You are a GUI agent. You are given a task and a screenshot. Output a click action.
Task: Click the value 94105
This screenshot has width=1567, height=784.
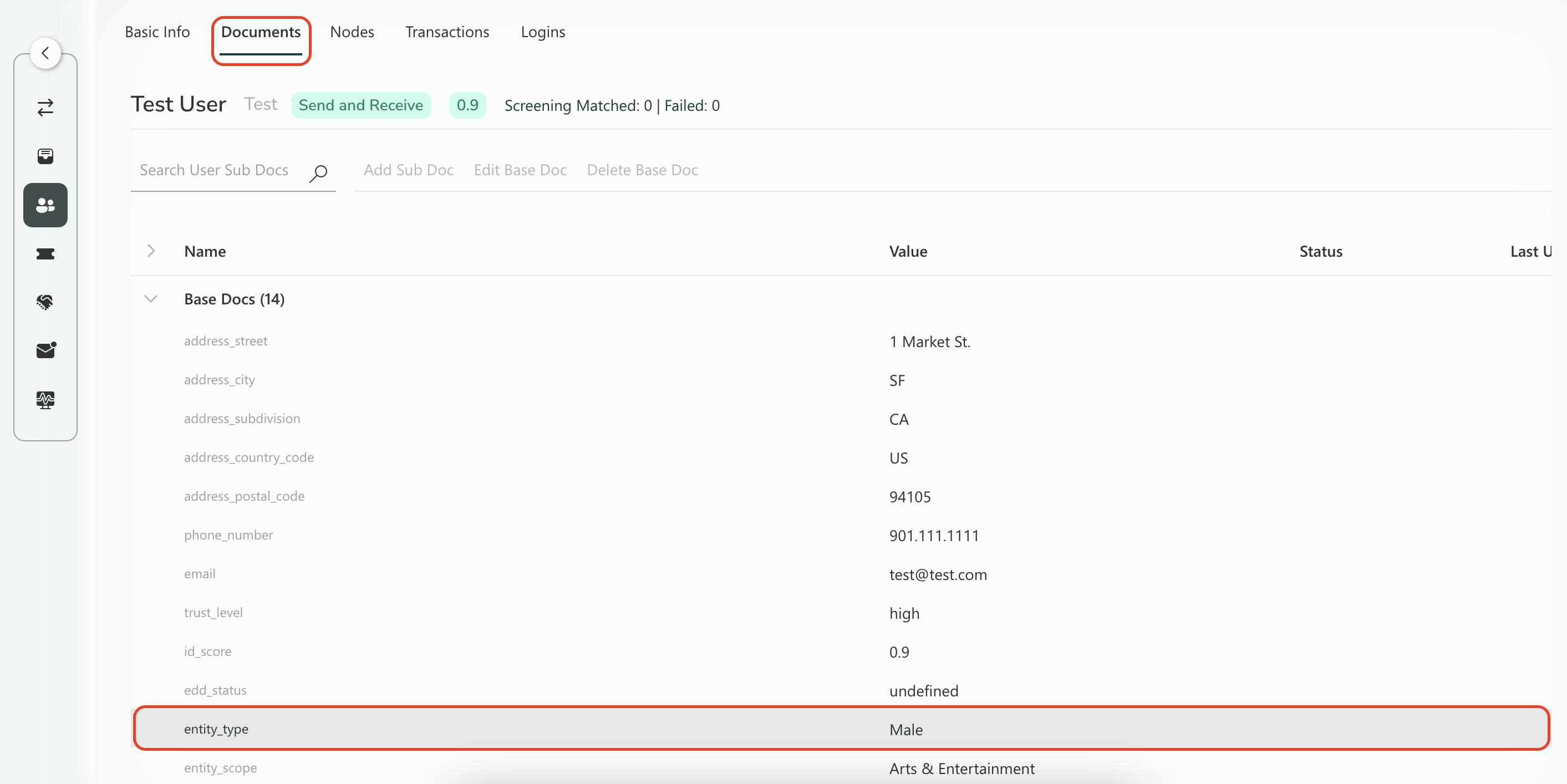click(x=910, y=497)
